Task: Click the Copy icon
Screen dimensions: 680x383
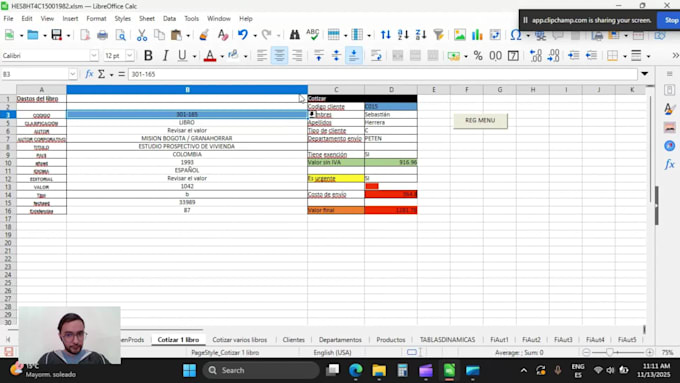Action: [x=159, y=35]
